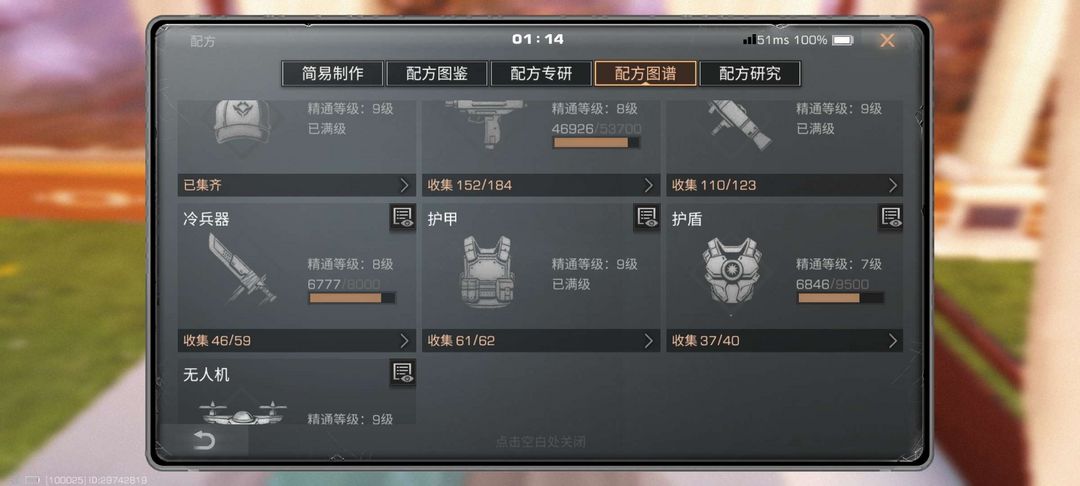Open the 收集 152/184 collection bar
The height and width of the screenshot is (486, 1080).
(541, 185)
